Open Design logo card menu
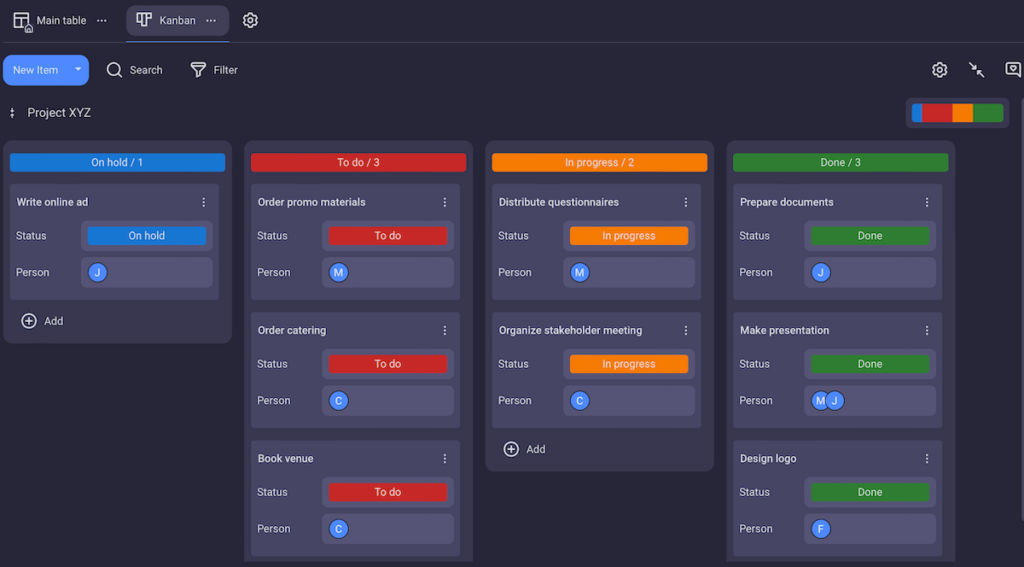The height and width of the screenshot is (567, 1024). tap(927, 459)
